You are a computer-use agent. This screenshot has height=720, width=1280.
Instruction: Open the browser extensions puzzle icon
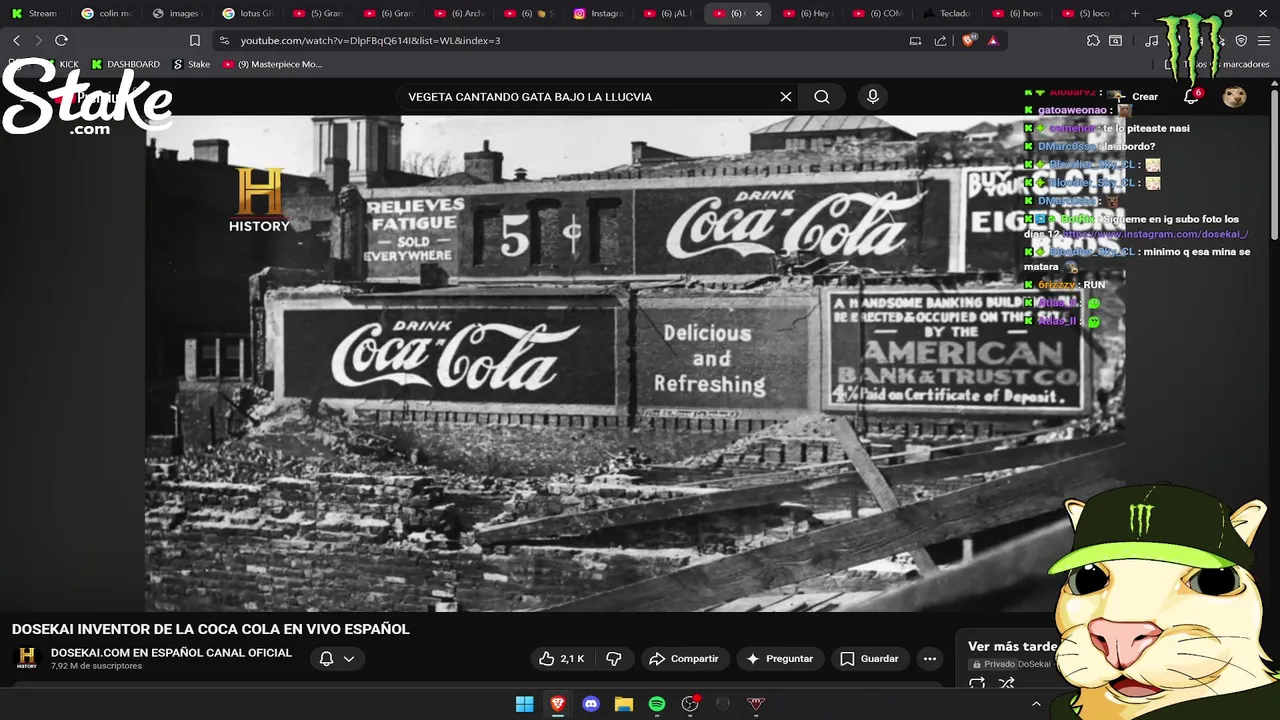tap(1093, 40)
